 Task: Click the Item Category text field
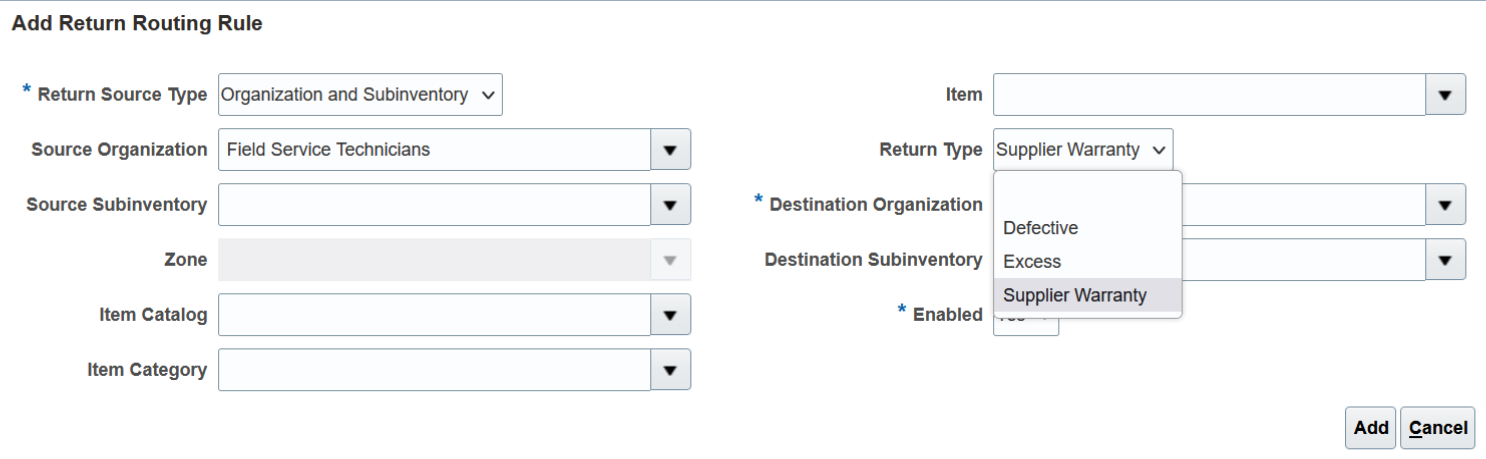pyautogui.click(x=434, y=370)
